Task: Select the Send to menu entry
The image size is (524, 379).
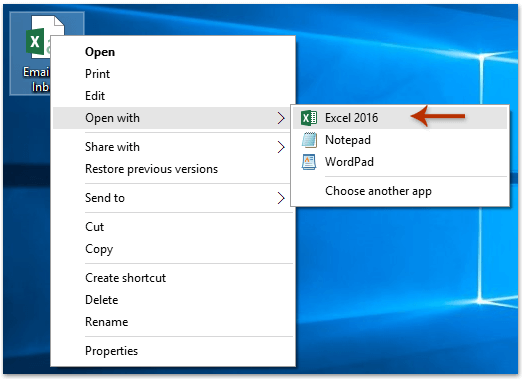Action: 173,198
